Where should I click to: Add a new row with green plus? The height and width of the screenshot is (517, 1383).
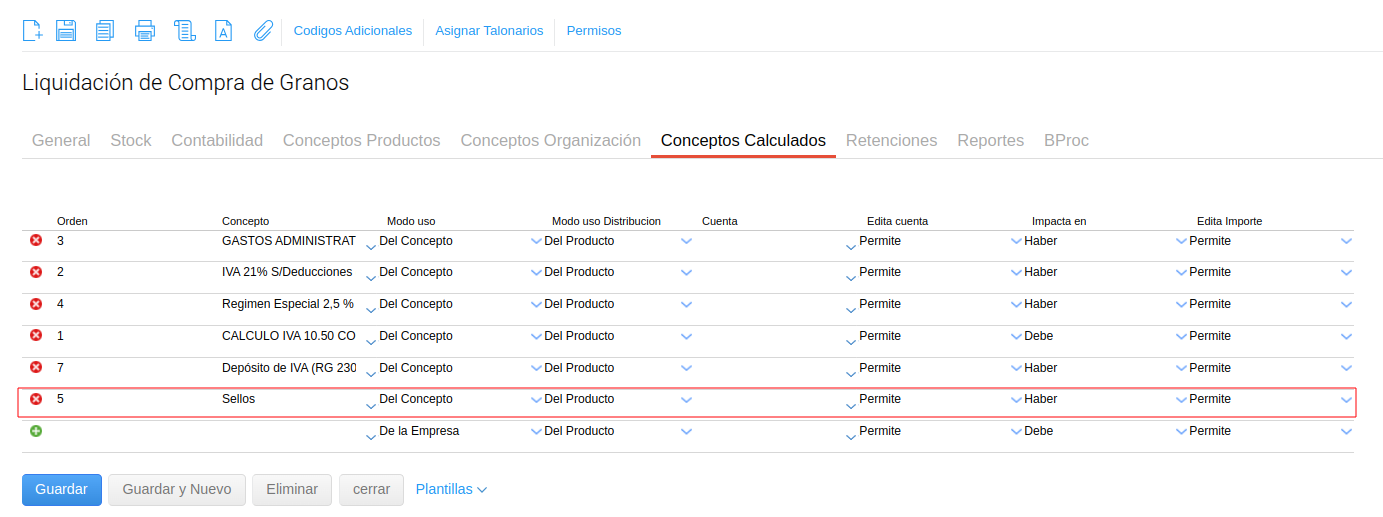point(36,431)
